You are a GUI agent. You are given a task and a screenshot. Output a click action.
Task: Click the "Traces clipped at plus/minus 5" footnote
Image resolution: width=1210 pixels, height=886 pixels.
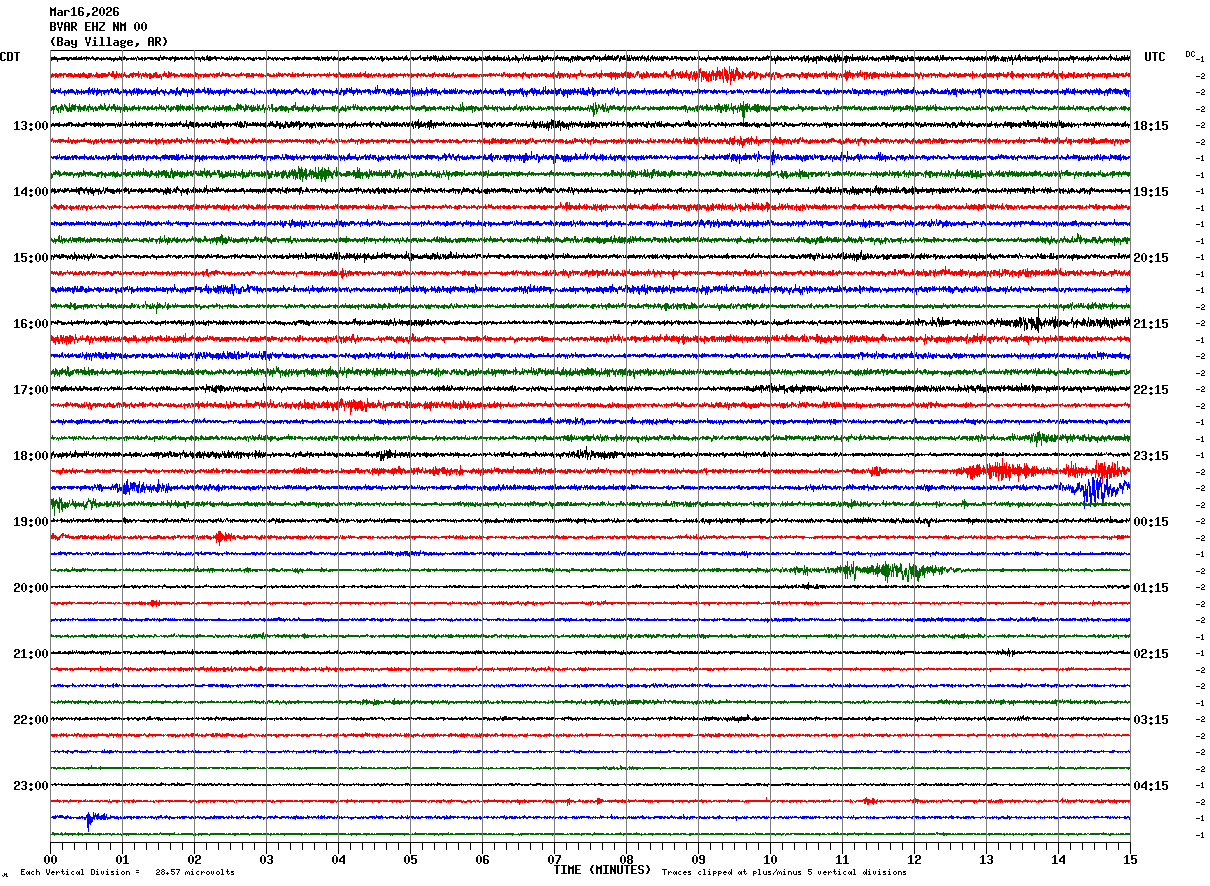[x=784, y=873]
